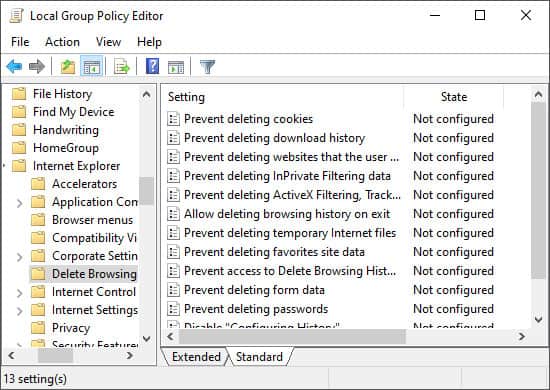
Task: Click the Browser menus folder icon
Action: click(38, 220)
